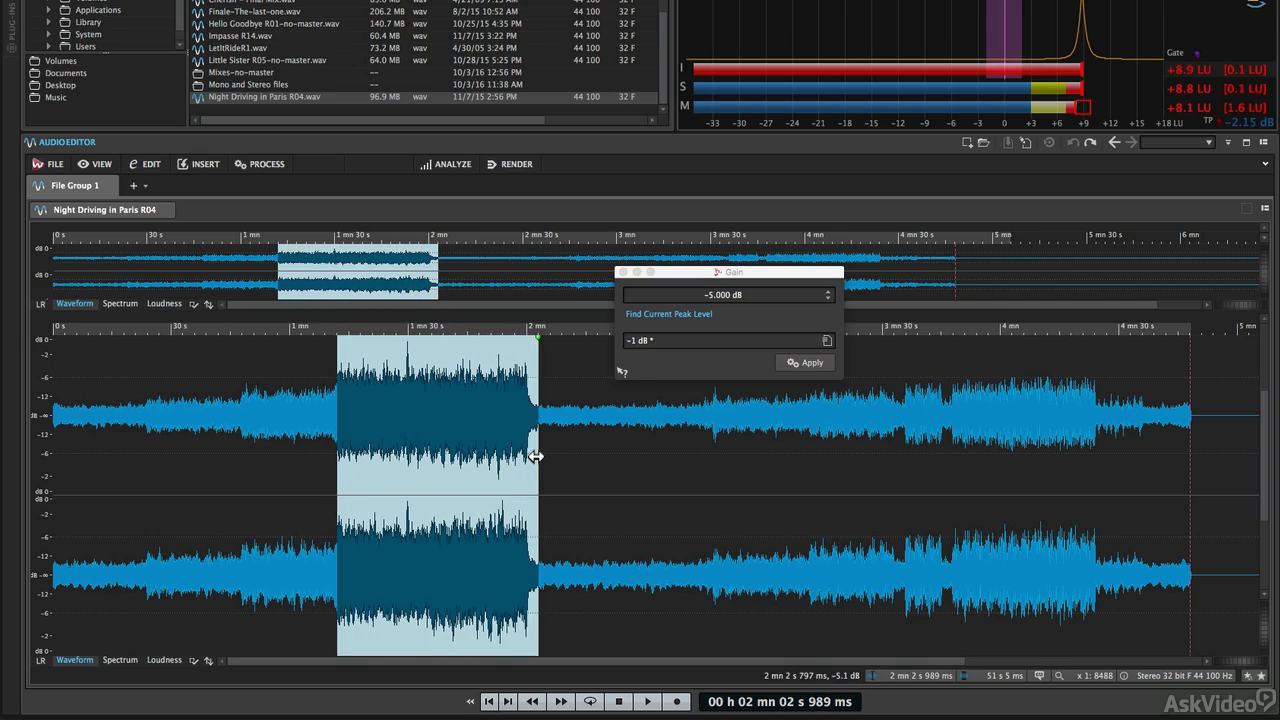Open the FILE tab in Audio Editor

(x=48, y=164)
